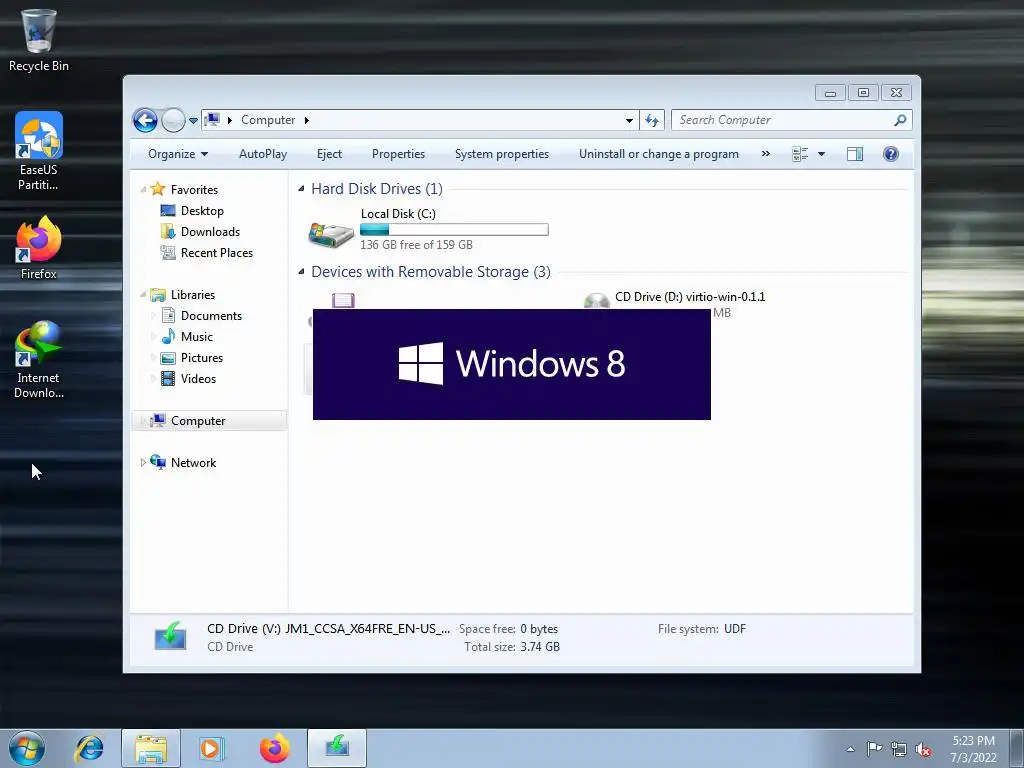Click the Forward navigation arrow

pyautogui.click(x=173, y=120)
